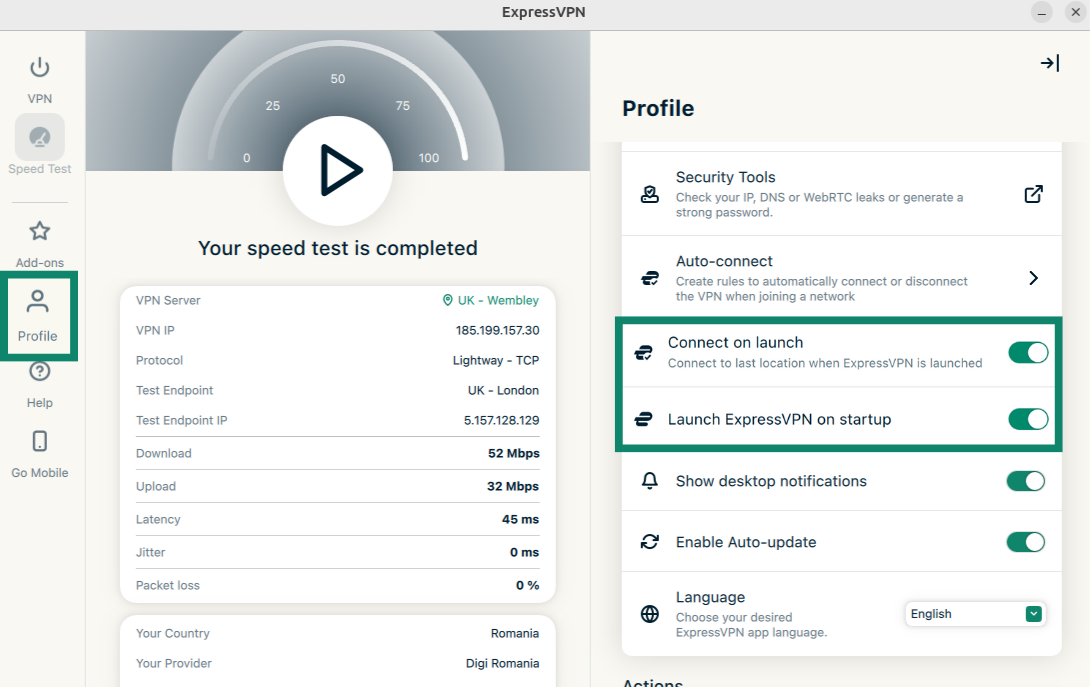Open the VPN power icon in sidebar
1090x687 pixels.
(39, 68)
